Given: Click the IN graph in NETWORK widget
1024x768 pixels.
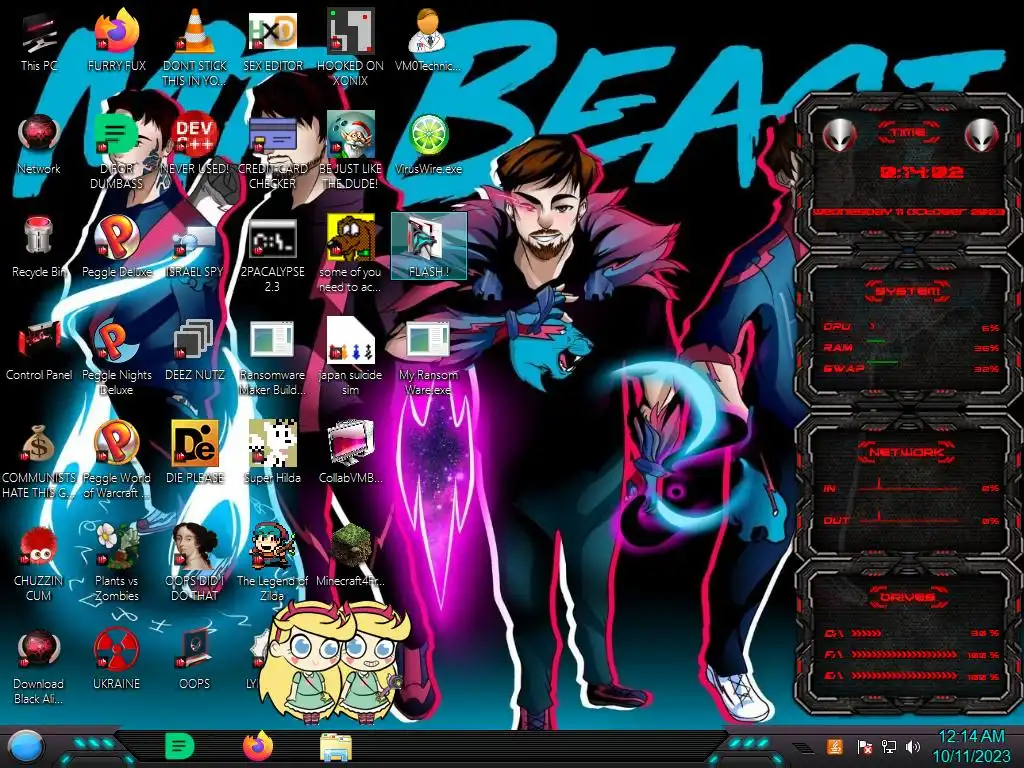Looking at the screenshot, I should pyautogui.click(x=909, y=485).
